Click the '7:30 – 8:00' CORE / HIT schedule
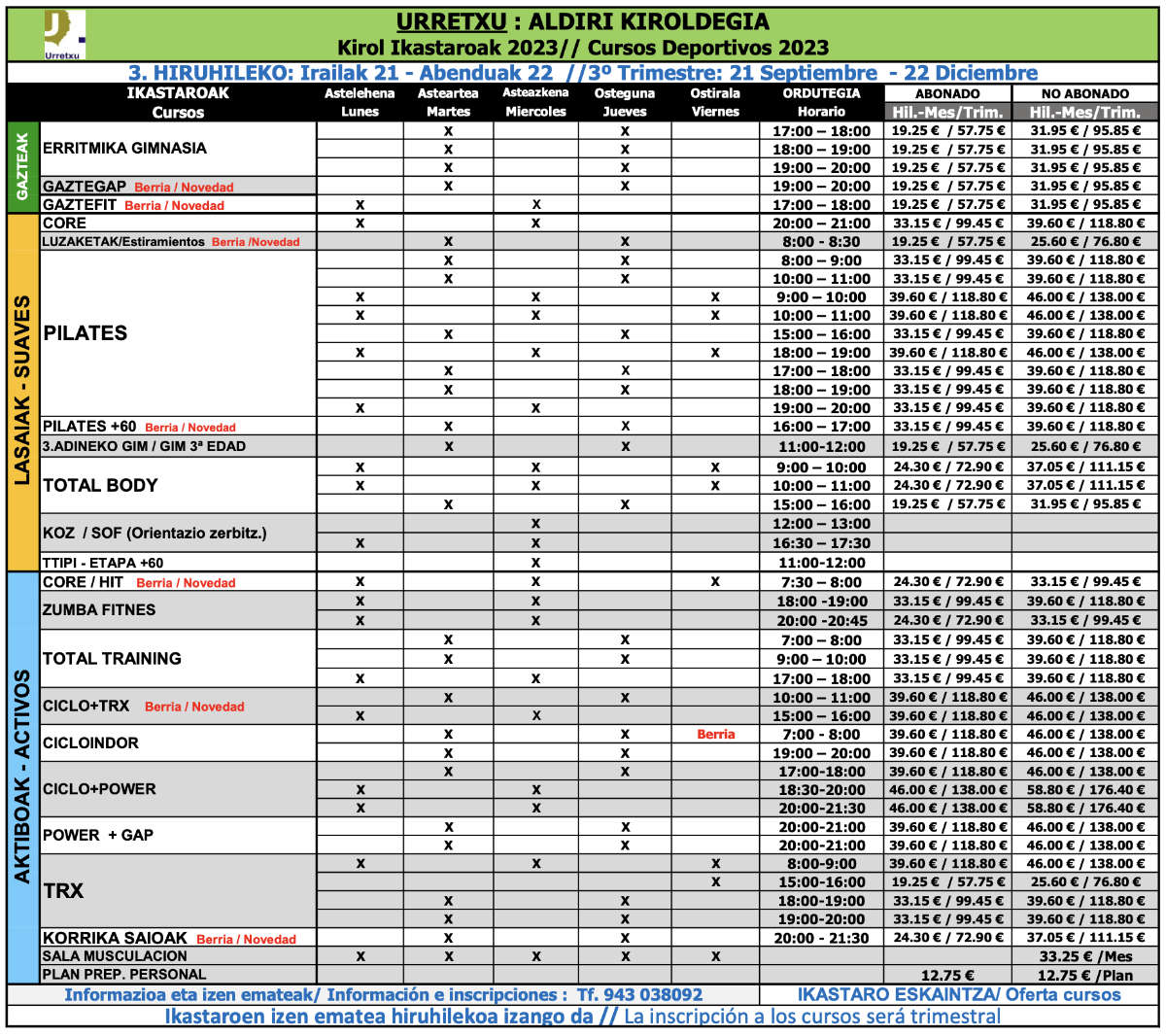Image resolution: width=1166 pixels, height=1036 pixels. tap(822, 581)
